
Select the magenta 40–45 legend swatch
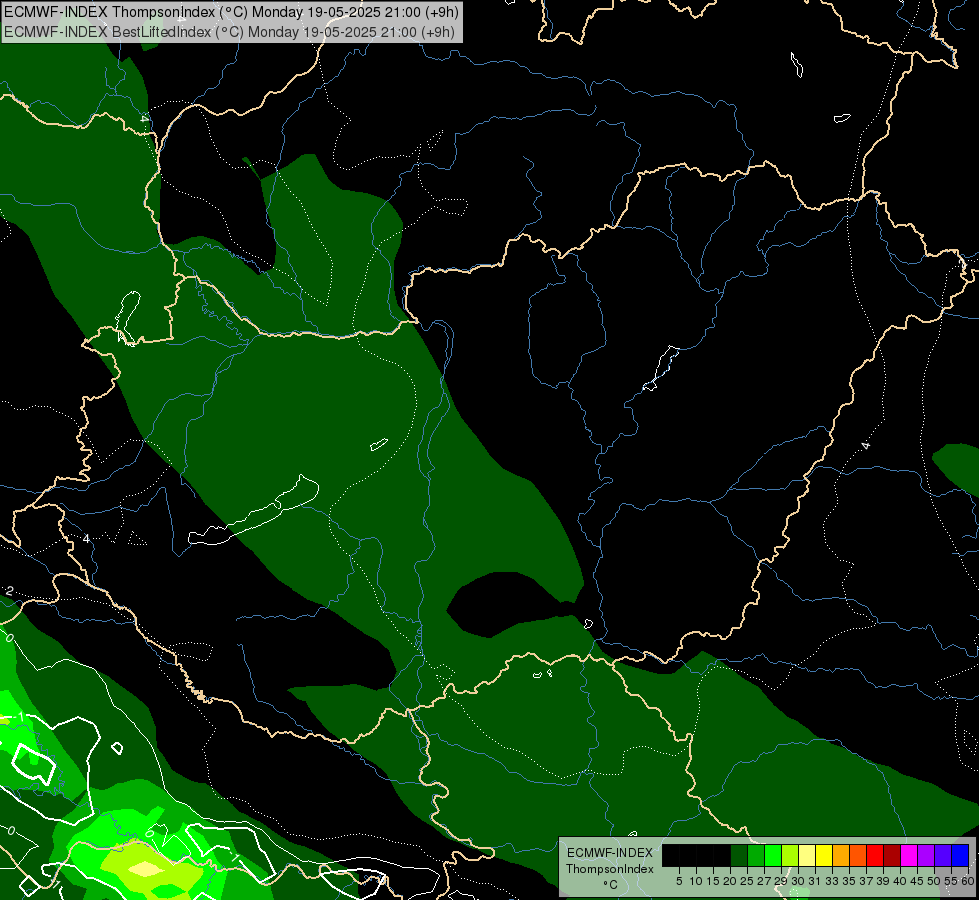(x=909, y=855)
